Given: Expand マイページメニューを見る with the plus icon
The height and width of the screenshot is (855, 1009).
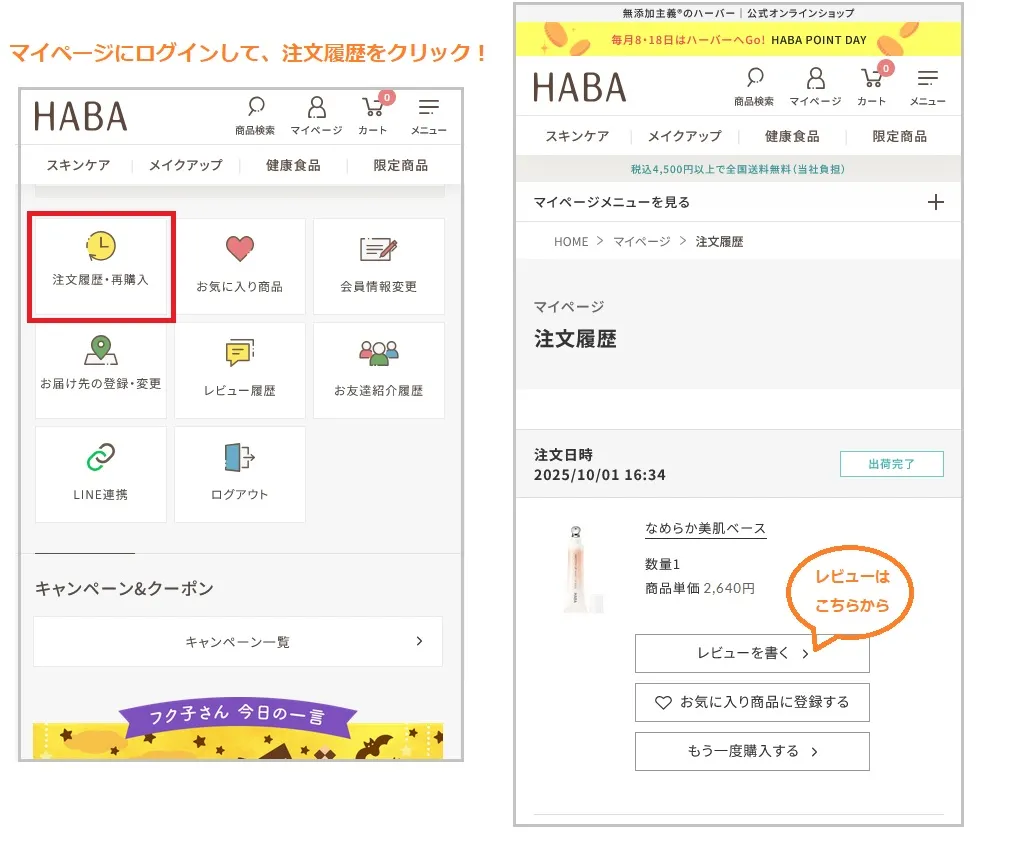Looking at the screenshot, I should click(935, 202).
